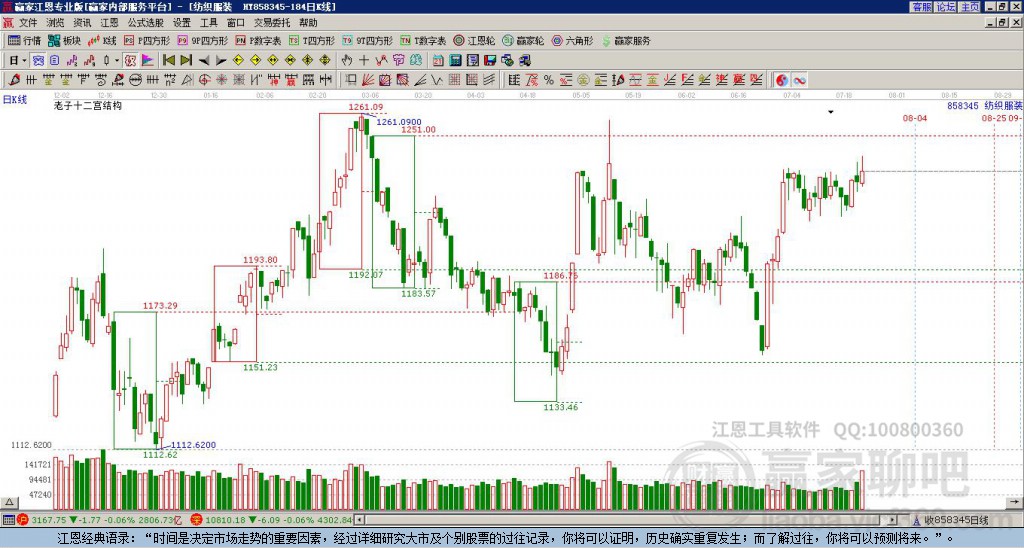The height and width of the screenshot is (548, 1024).
Task: Click the 日K线 label at chart top-left
Action: click(15, 99)
